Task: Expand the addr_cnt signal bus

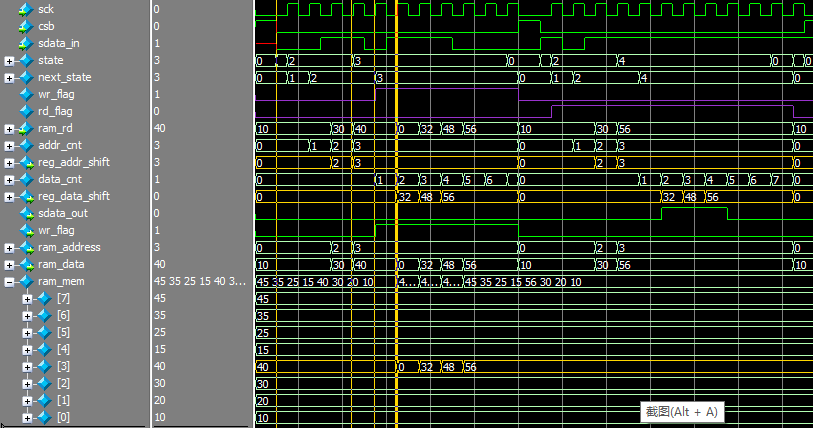Action: pyautogui.click(x=9, y=146)
